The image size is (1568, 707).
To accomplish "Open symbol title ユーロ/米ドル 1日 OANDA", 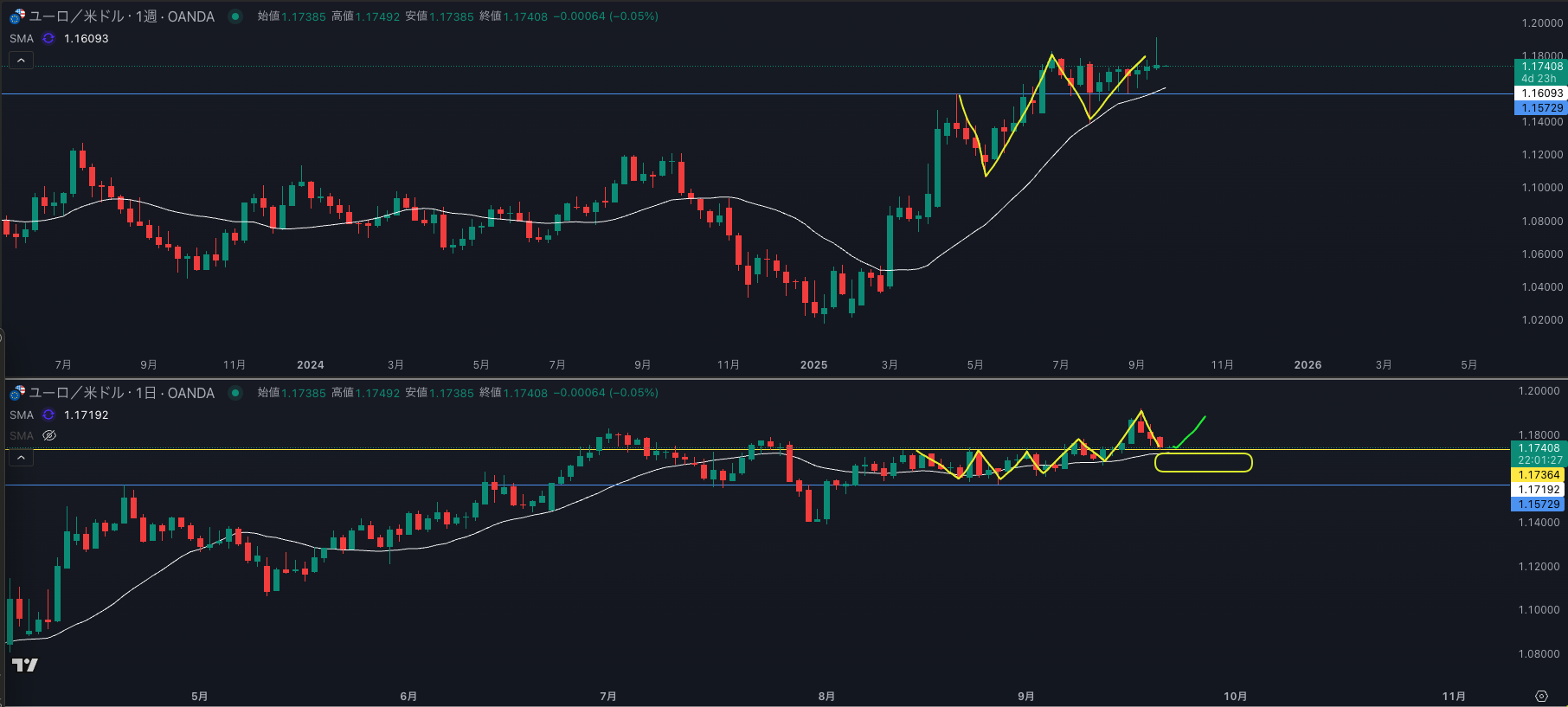I will tap(121, 393).
